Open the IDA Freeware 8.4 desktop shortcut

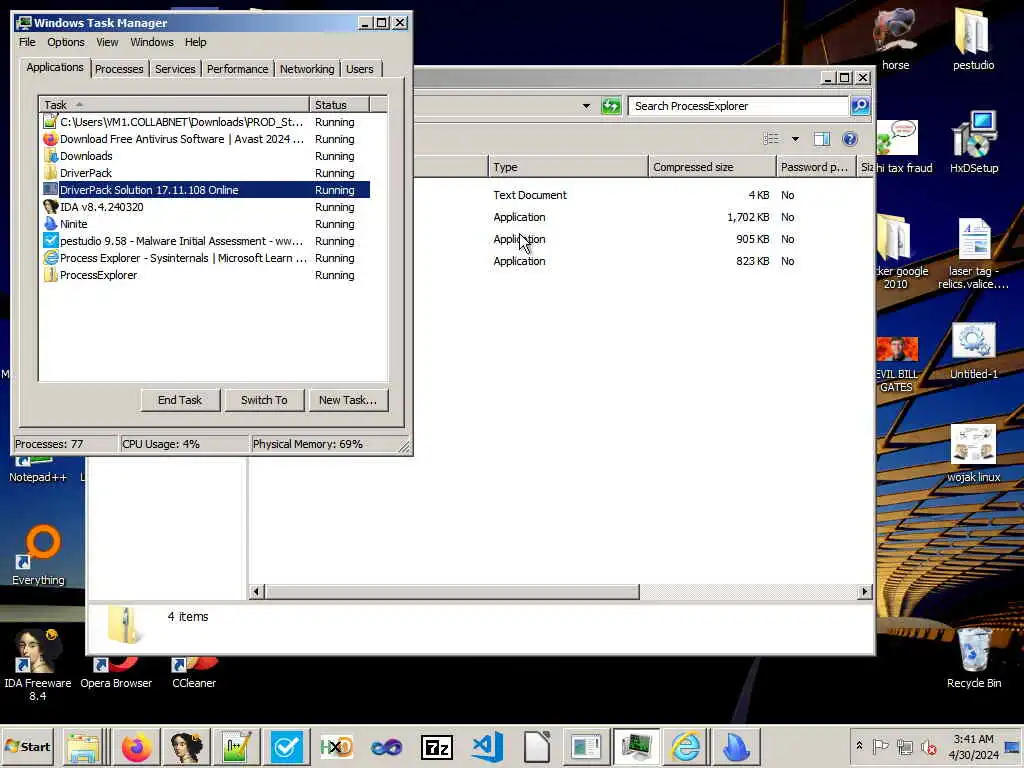point(38,665)
